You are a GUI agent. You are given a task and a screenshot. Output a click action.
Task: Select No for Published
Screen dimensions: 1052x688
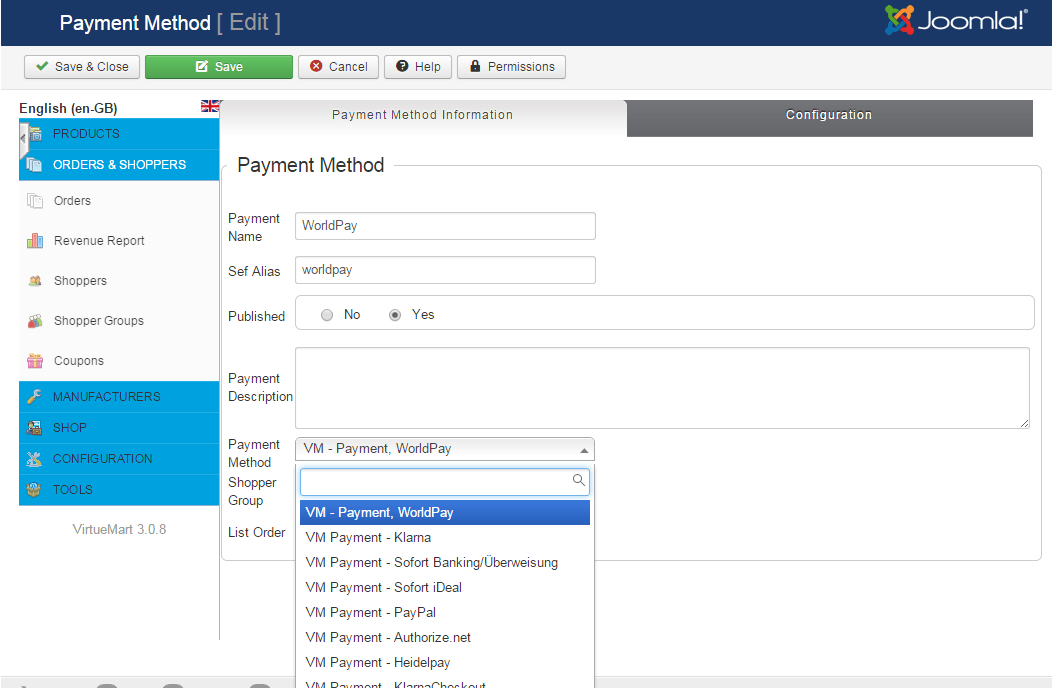pyautogui.click(x=327, y=315)
